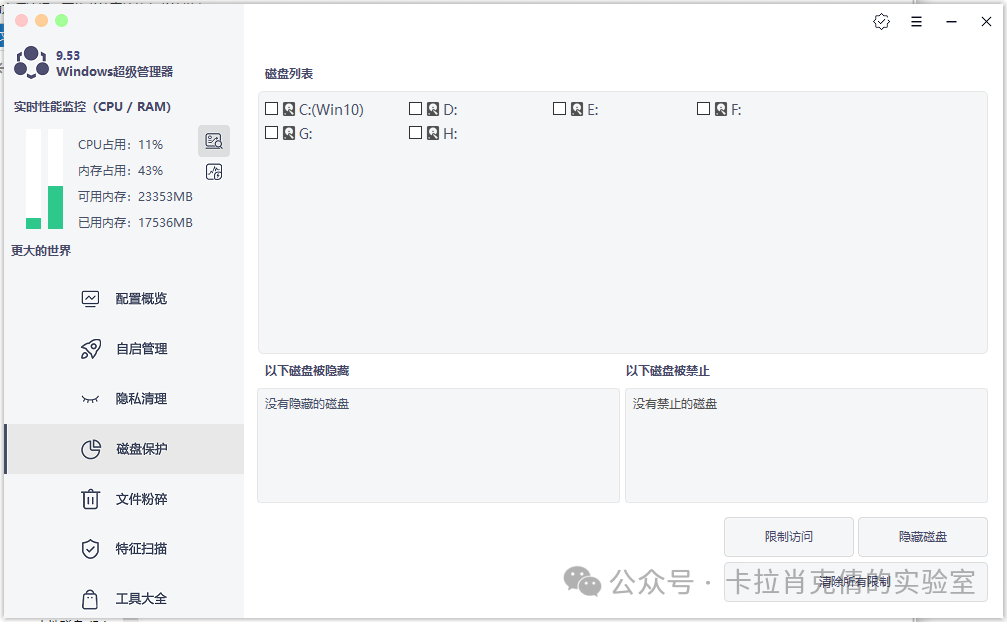This screenshot has width=1007, height=622.
Task: Select the F: drive checkbox
Action: pyautogui.click(x=703, y=109)
